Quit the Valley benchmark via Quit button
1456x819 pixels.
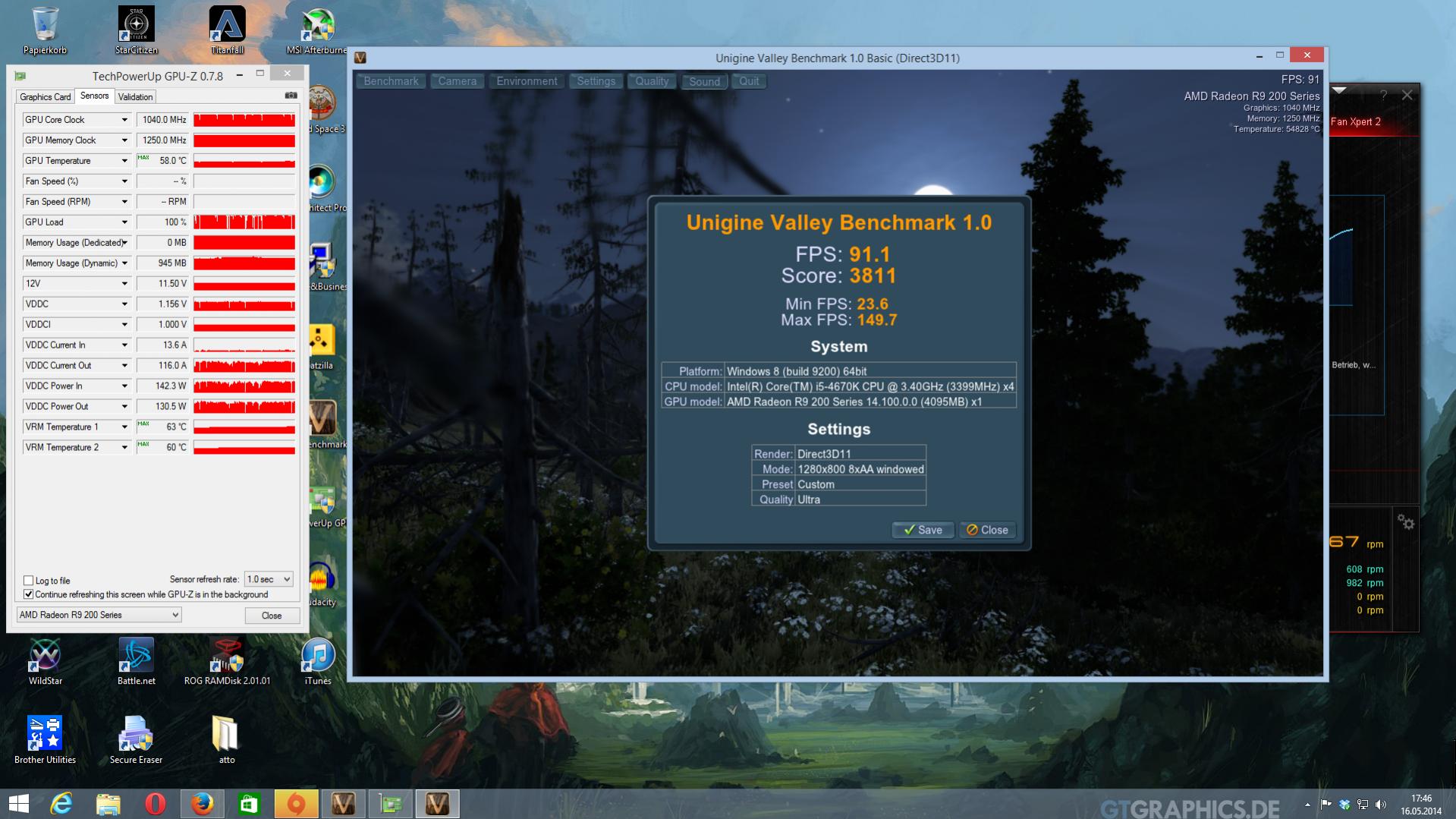pyautogui.click(x=749, y=81)
